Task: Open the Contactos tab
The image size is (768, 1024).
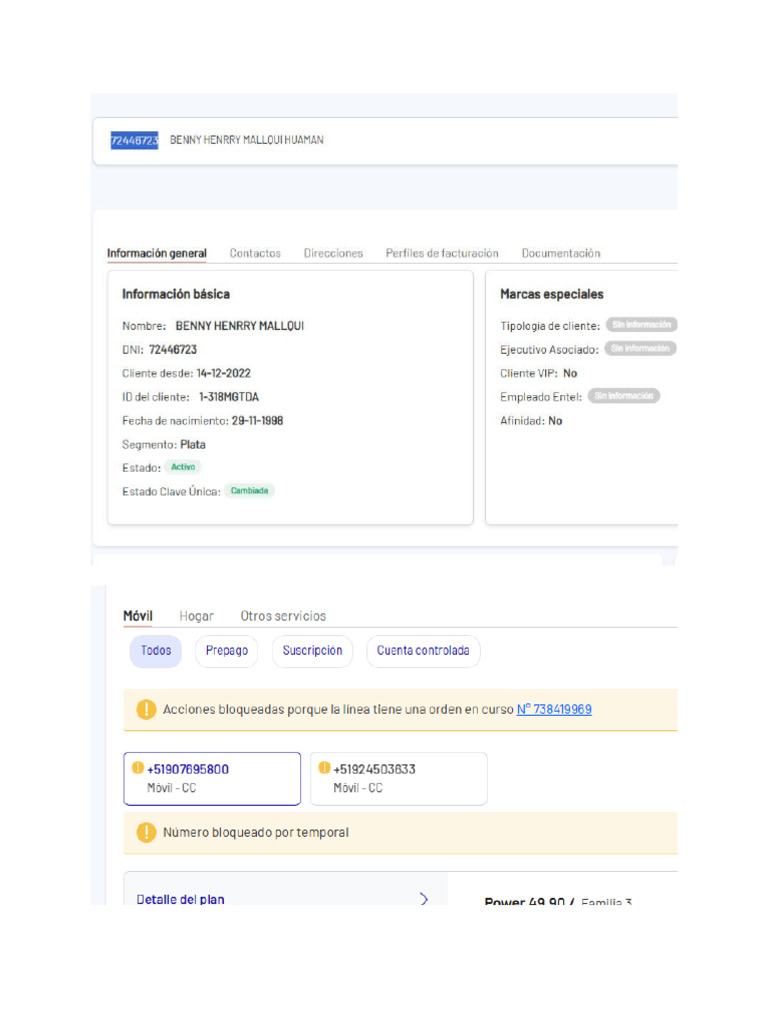Action: point(255,253)
